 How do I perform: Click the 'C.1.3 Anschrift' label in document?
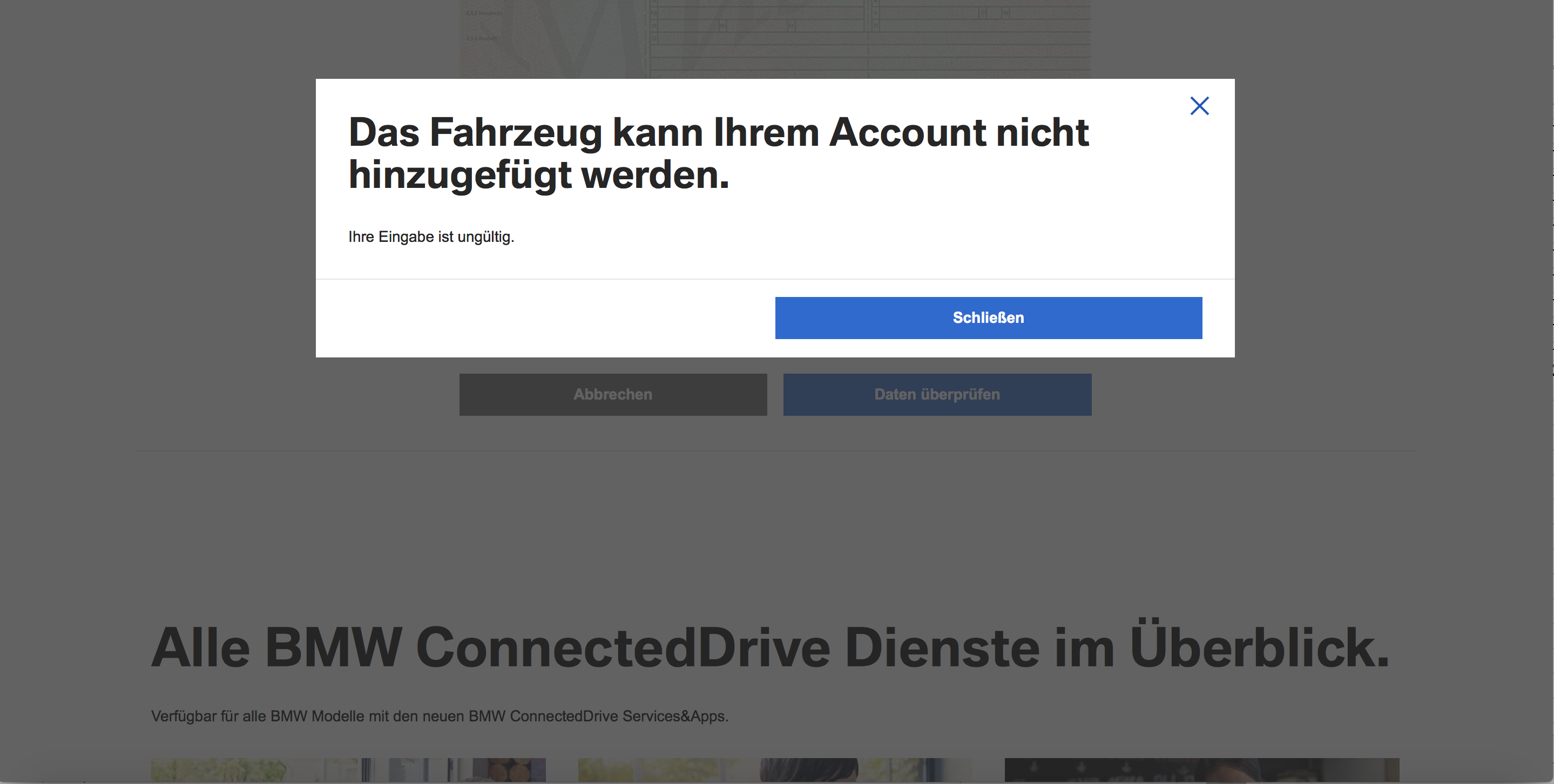pyautogui.click(x=482, y=38)
